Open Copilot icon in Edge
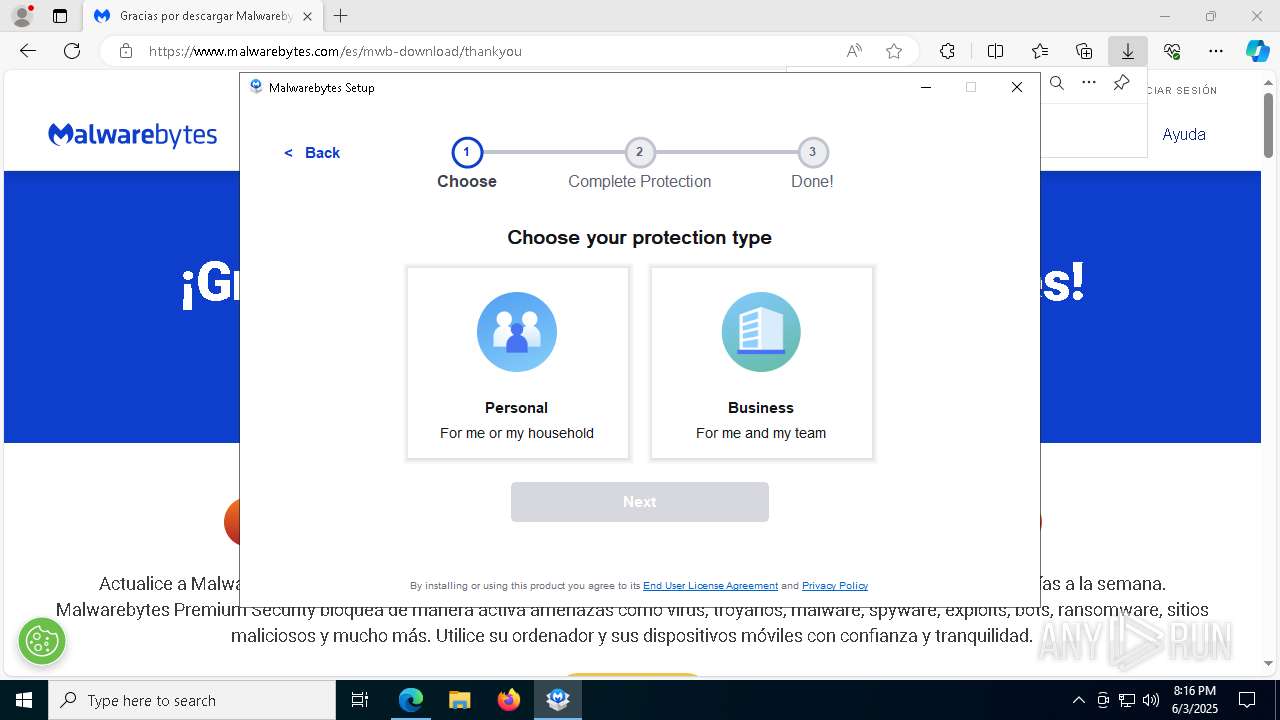Image resolution: width=1280 pixels, height=720 pixels. coord(1257,51)
